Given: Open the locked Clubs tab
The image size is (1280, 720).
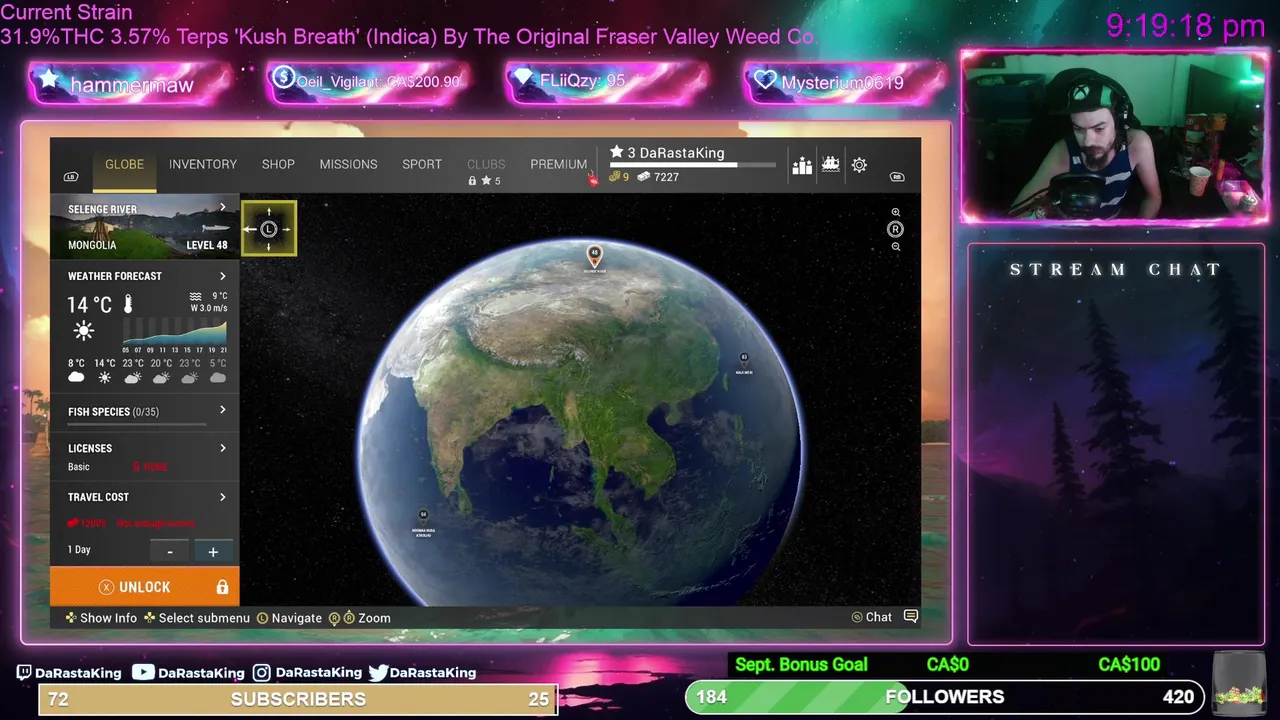Looking at the screenshot, I should click(486, 164).
